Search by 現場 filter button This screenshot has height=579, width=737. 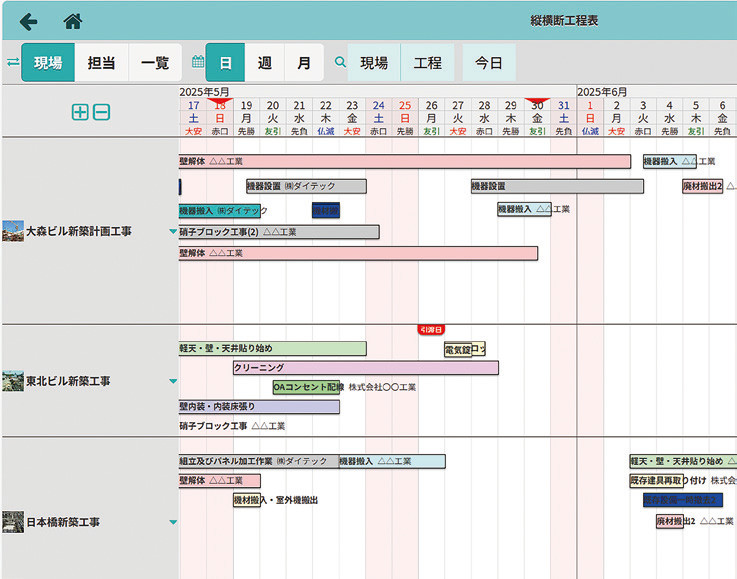pos(374,63)
